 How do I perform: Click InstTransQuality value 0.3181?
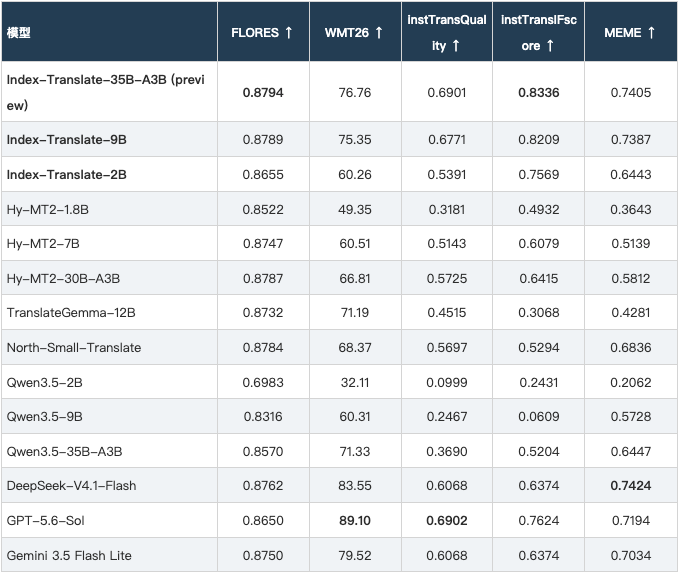pos(447,210)
